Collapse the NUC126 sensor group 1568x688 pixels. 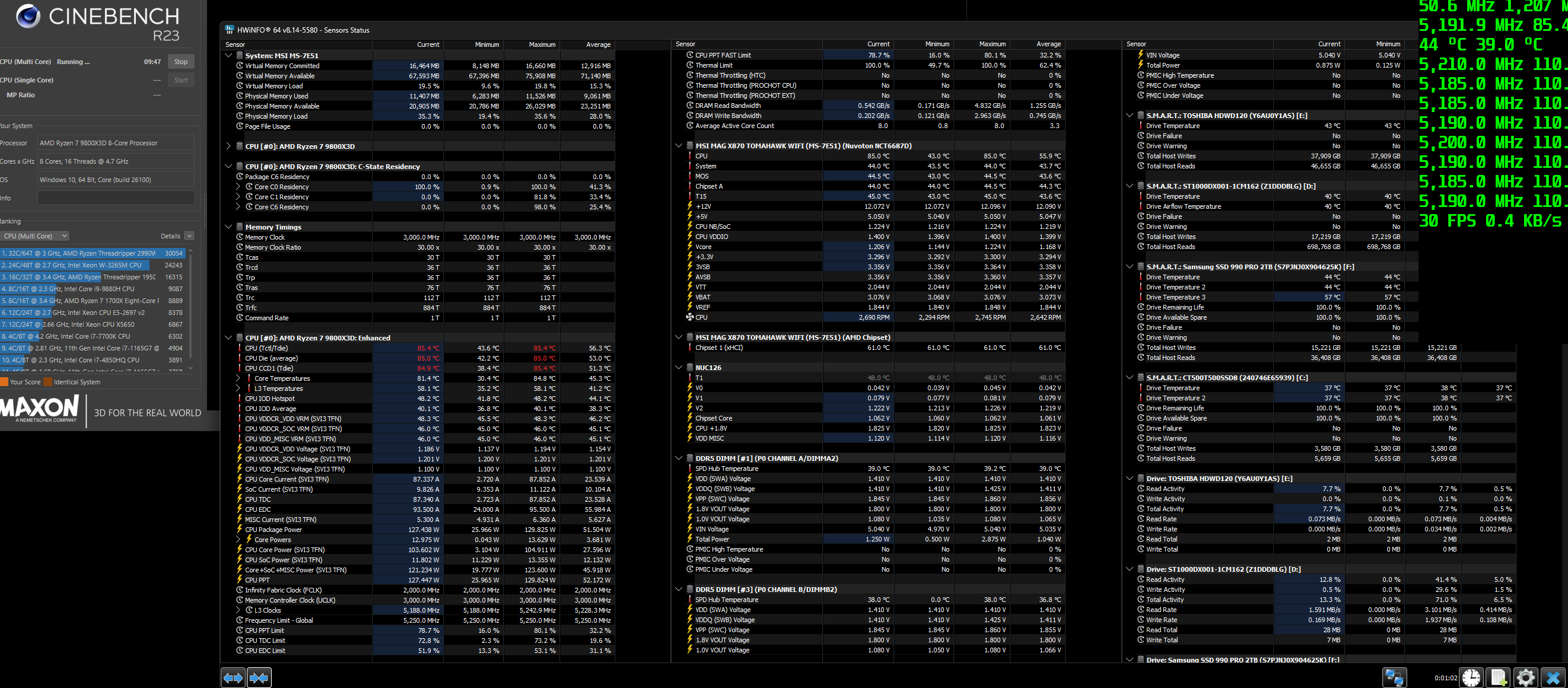click(x=679, y=367)
